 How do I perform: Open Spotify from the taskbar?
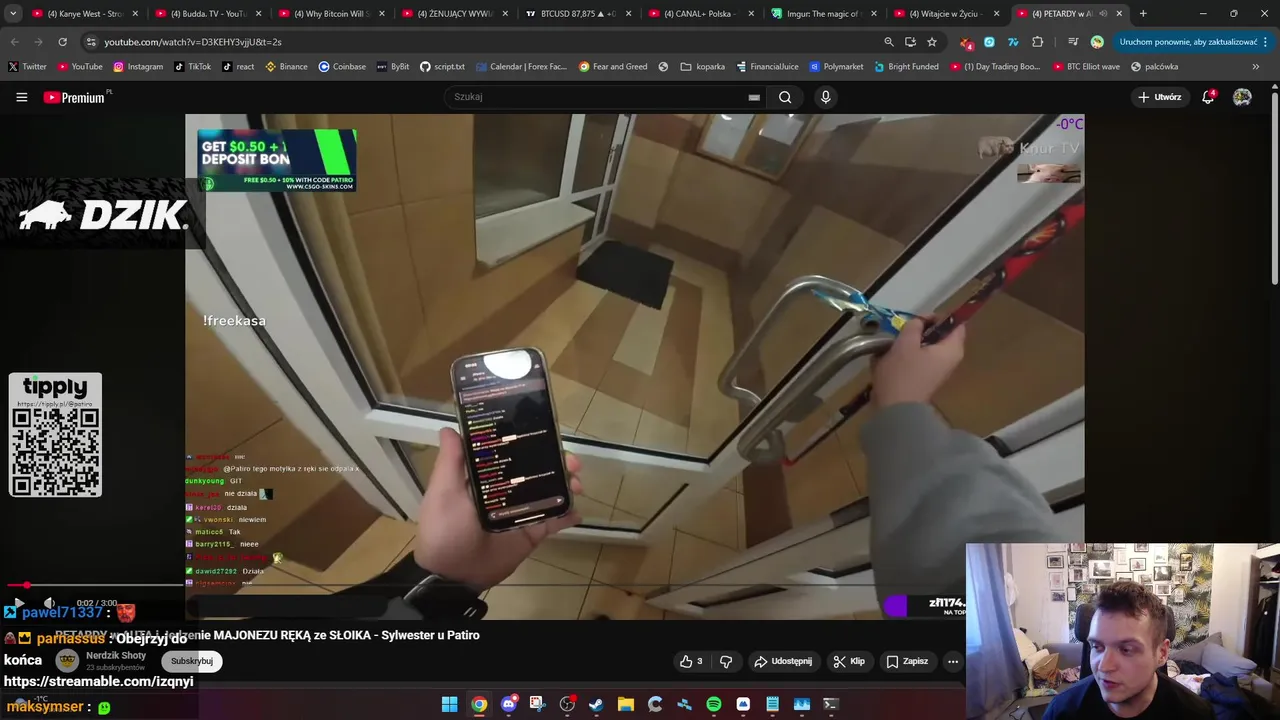(713, 704)
